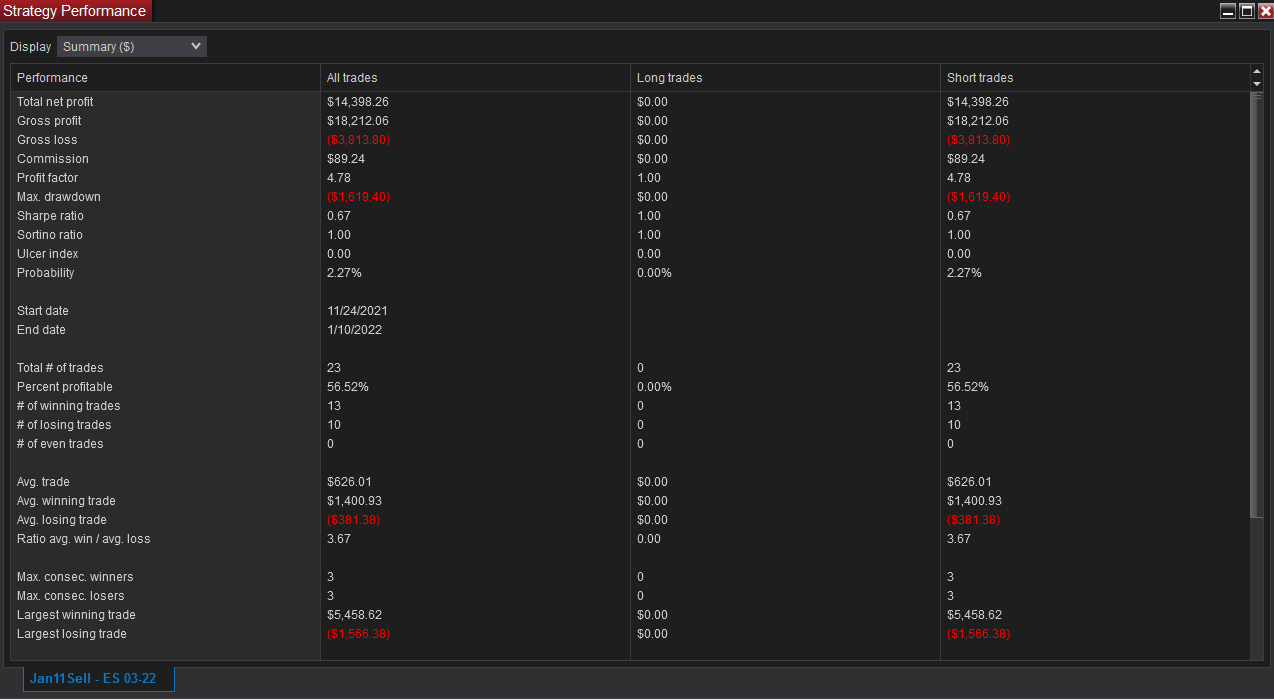This screenshot has width=1274, height=700.
Task: Click Long trades probability value 0.00%
Action: click(x=654, y=273)
